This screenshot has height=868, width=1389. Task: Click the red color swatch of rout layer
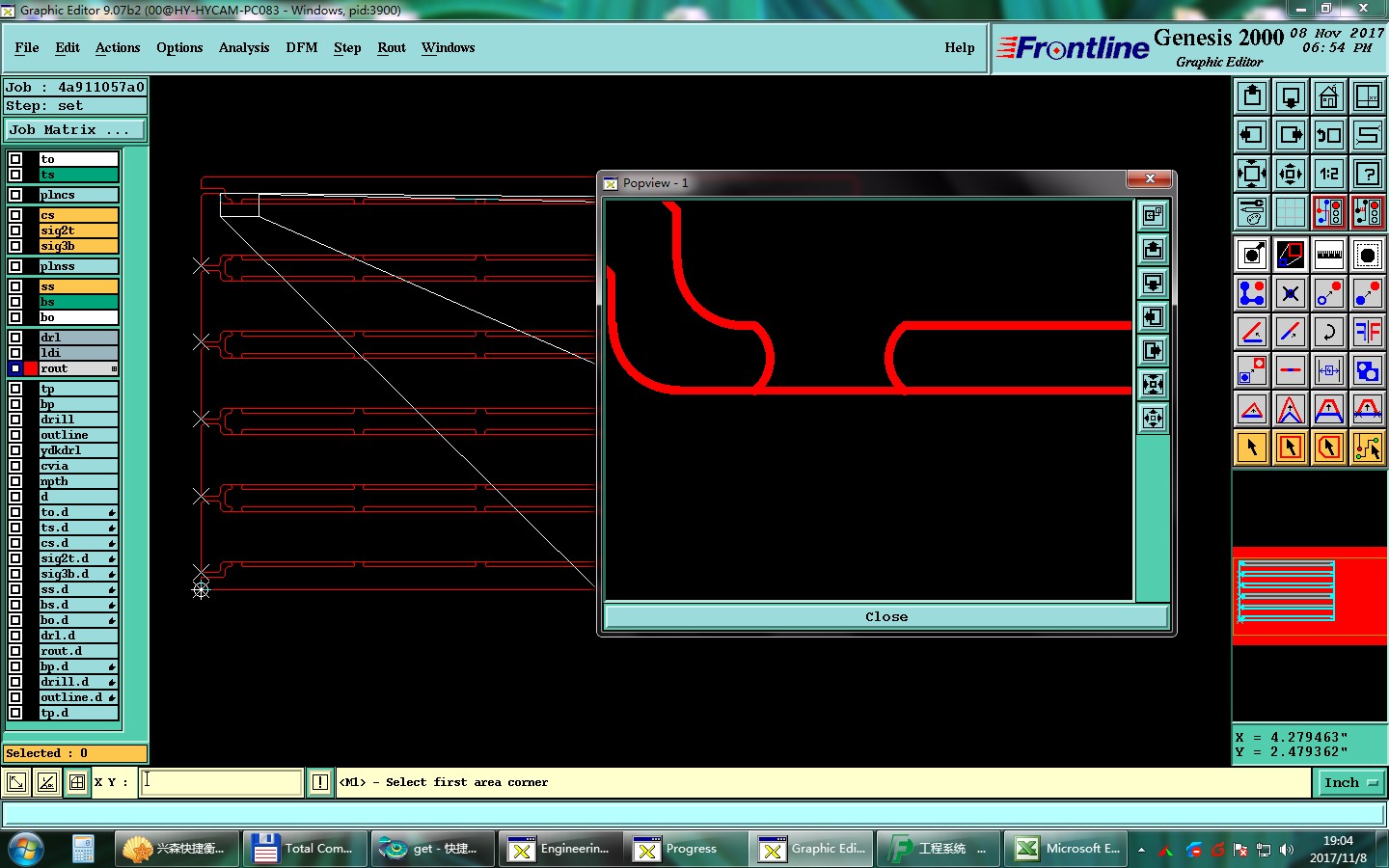[31, 368]
